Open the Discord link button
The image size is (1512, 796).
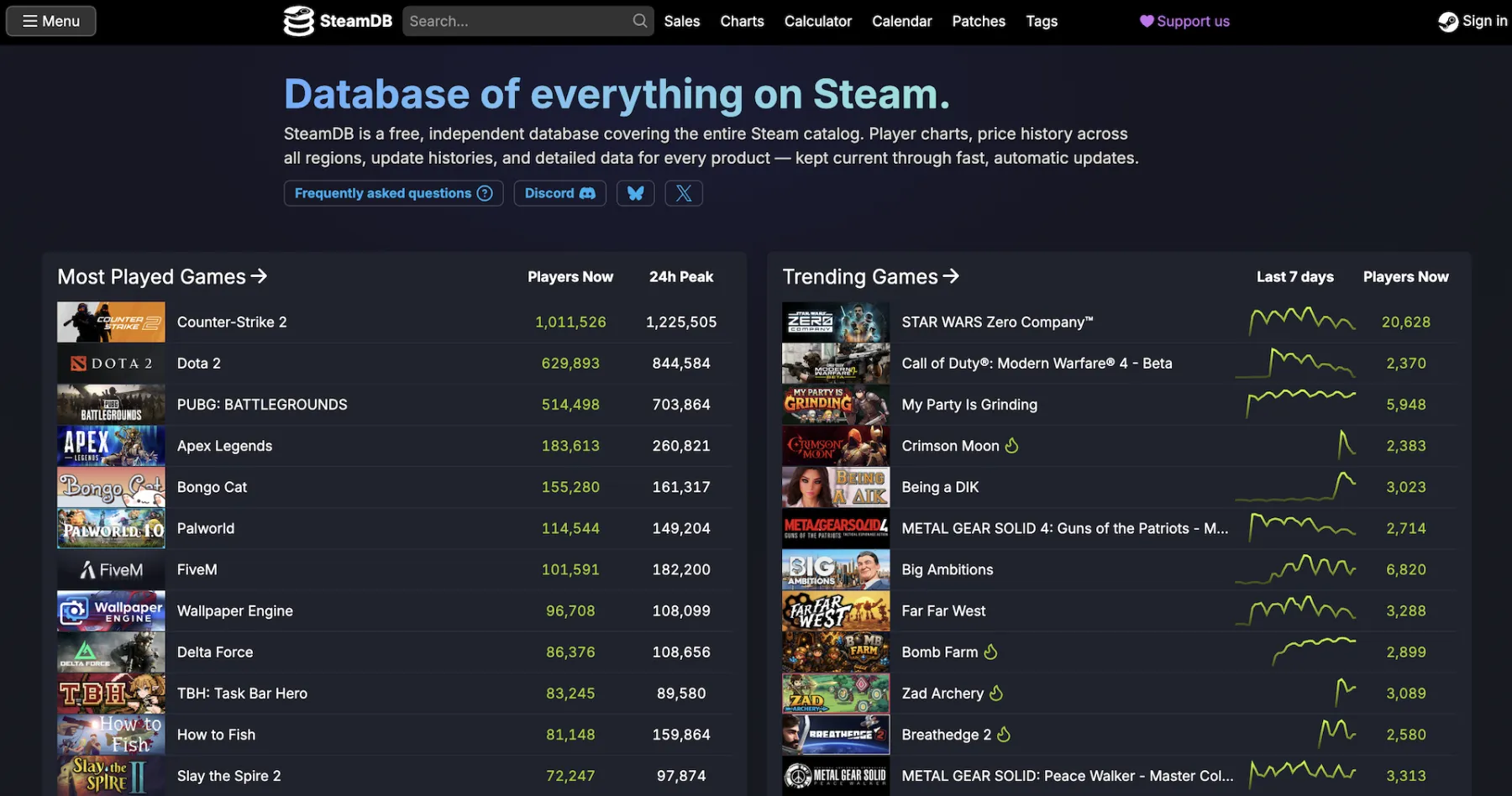coord(559,193)
